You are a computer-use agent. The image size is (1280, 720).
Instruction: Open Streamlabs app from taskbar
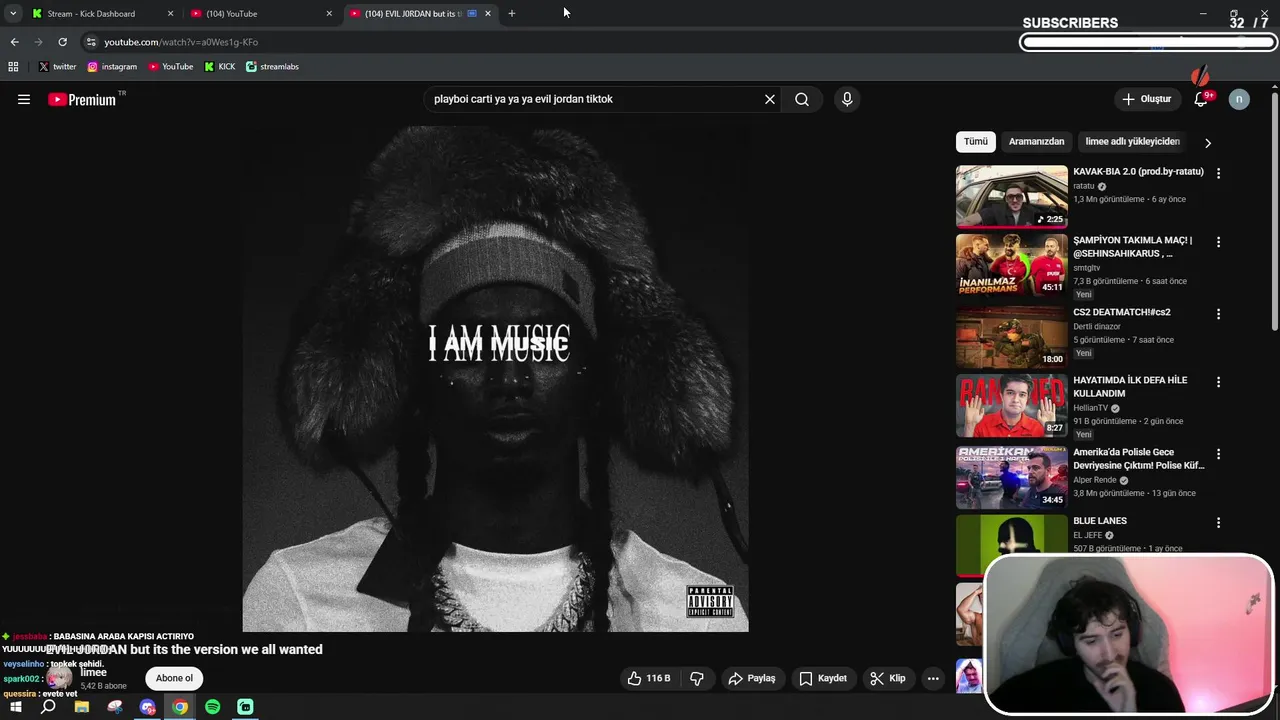click(245, 707)
